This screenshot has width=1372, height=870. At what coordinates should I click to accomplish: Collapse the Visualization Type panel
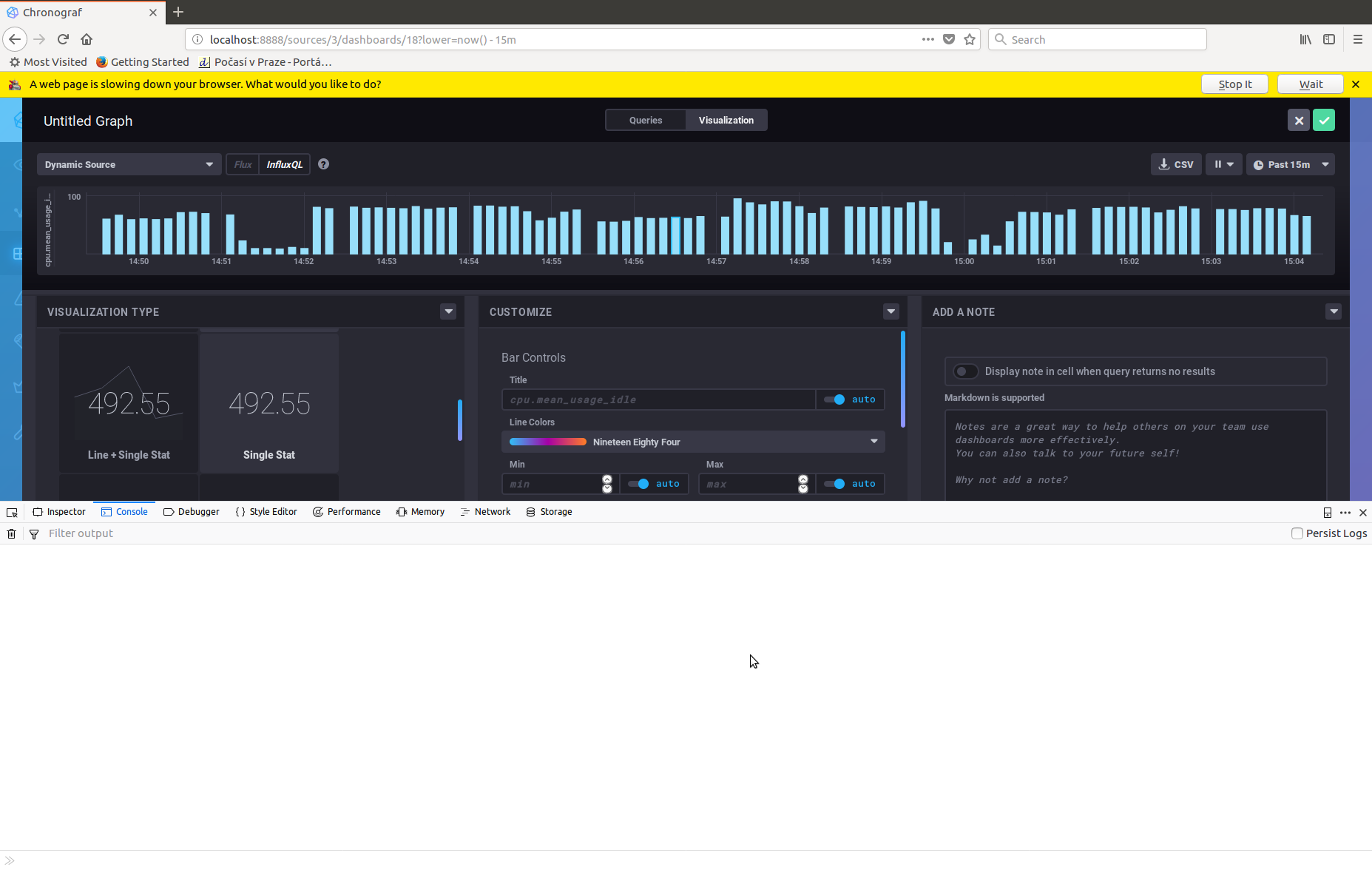tap(448, 311)
